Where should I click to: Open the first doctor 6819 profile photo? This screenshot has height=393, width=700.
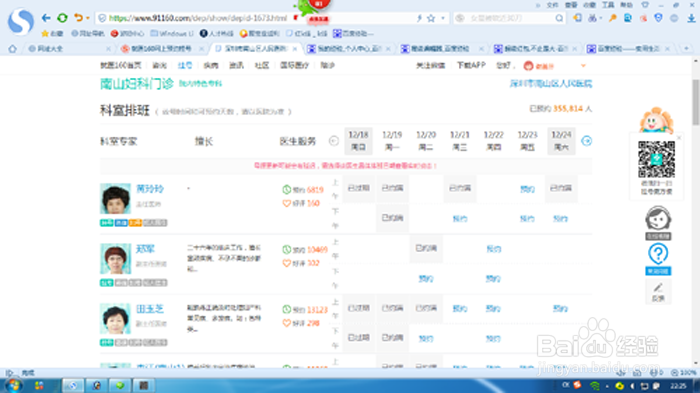[115, 198]
